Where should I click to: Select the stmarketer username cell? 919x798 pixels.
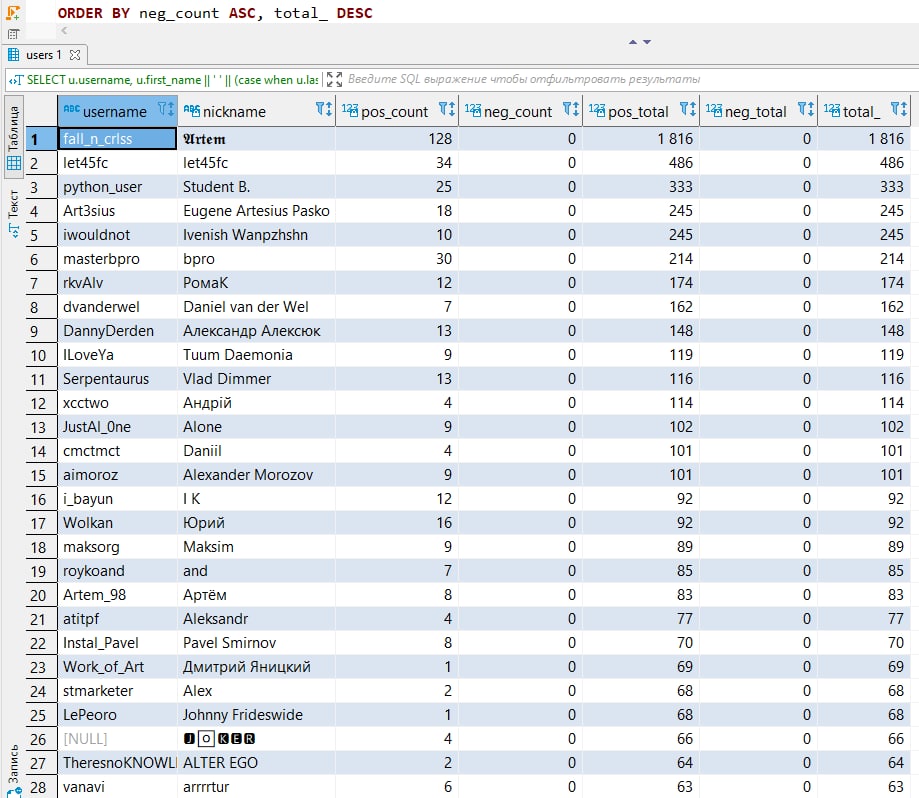pyautogui.click(x=117, y=691)
